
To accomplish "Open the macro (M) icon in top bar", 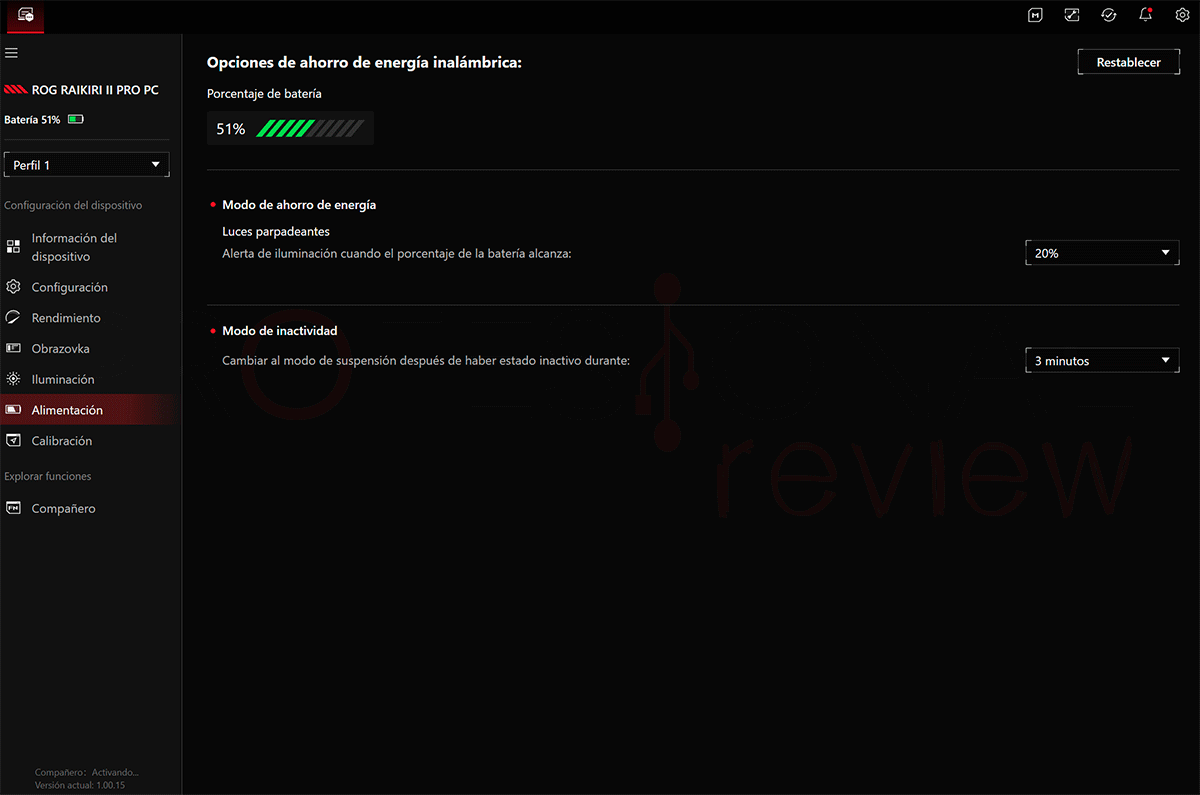I will pyautogui.click(x=1036, y=15).
